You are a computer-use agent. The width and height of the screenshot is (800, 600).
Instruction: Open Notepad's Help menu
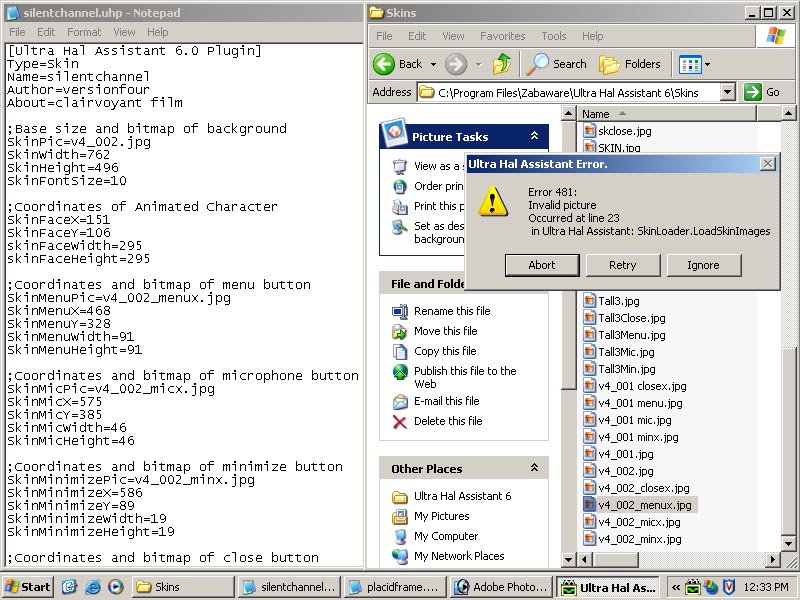[158, 32]
